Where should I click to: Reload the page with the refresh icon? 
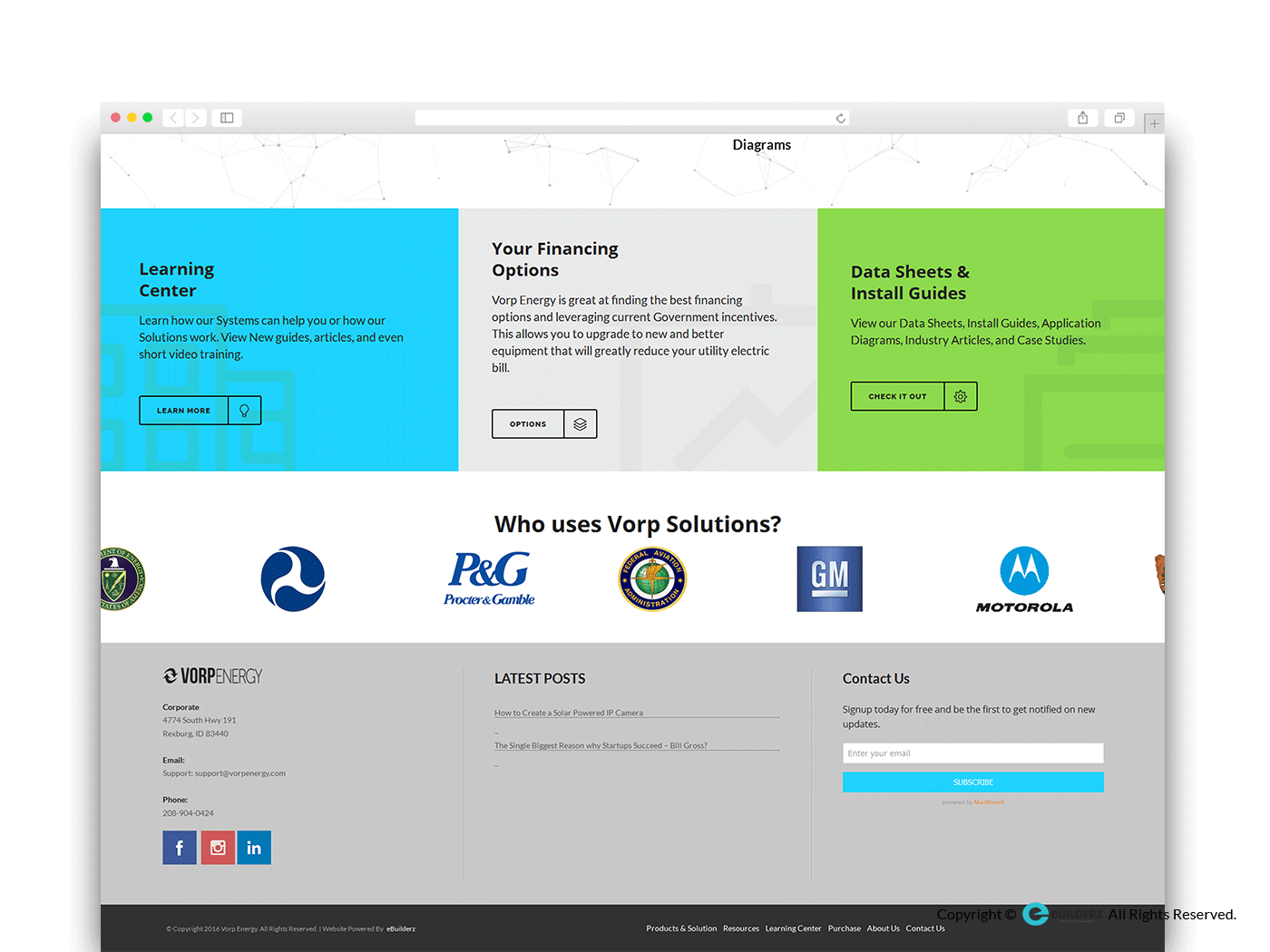pos(841,118)
